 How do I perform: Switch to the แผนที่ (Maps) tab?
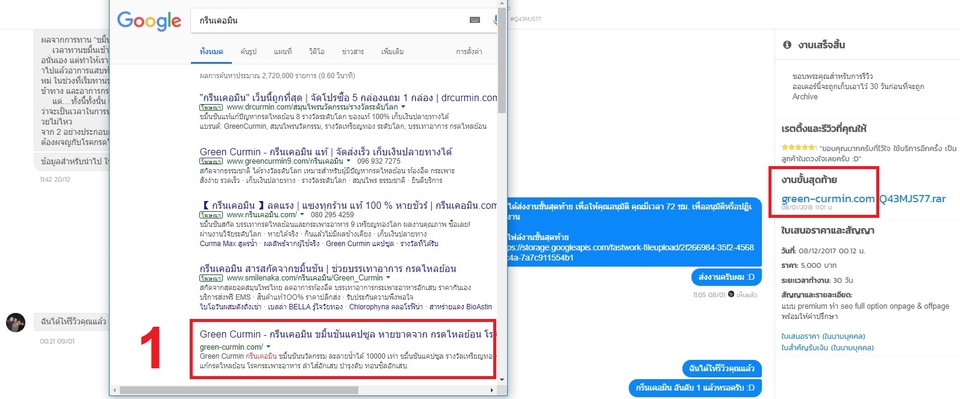pos(283,51)
